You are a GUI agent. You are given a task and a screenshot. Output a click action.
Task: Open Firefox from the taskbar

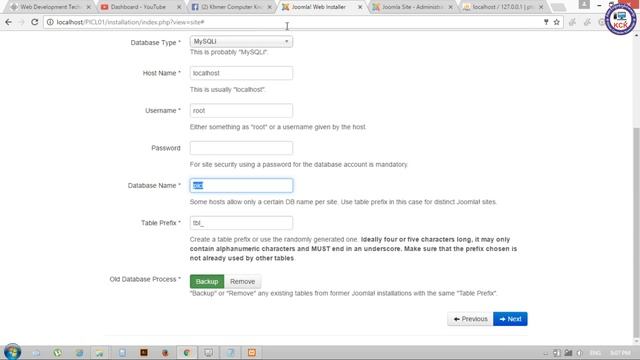click(165, 353)
